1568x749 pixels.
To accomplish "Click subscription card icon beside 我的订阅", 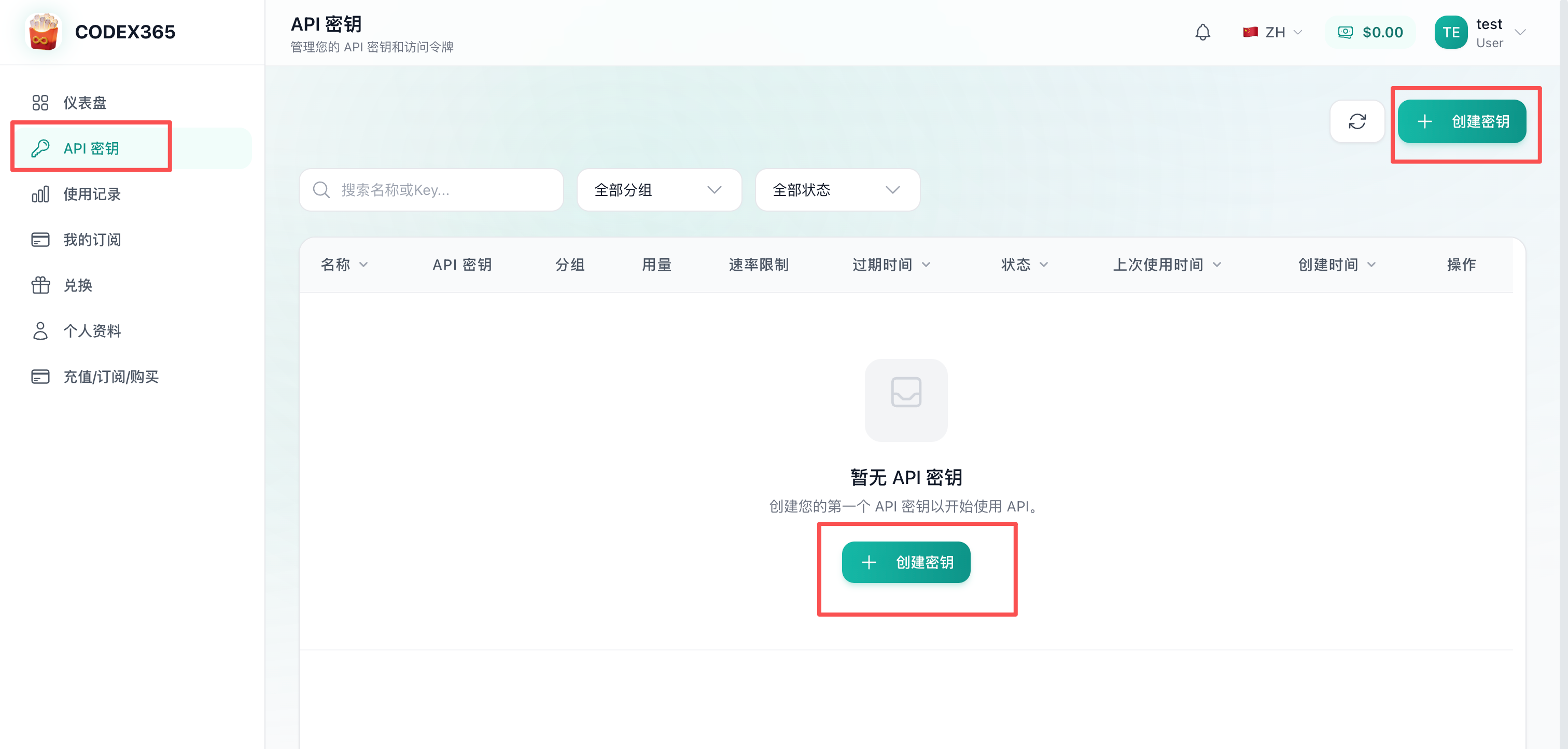I will tap(40, 239).
